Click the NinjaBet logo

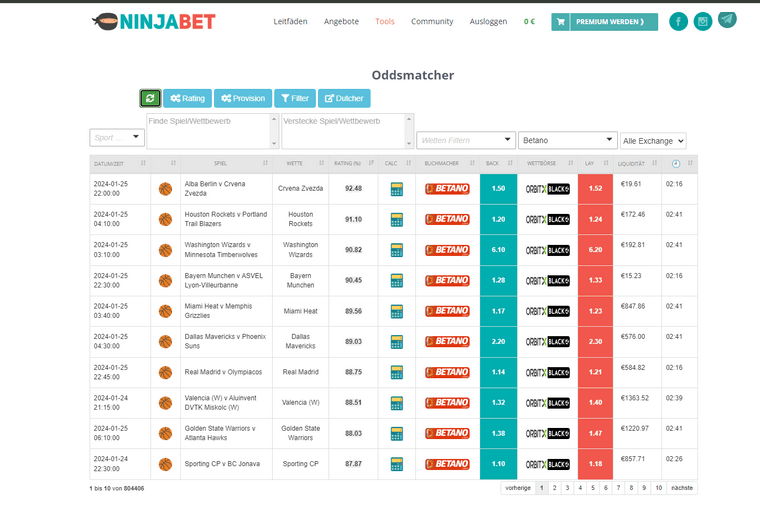(154, 22)
